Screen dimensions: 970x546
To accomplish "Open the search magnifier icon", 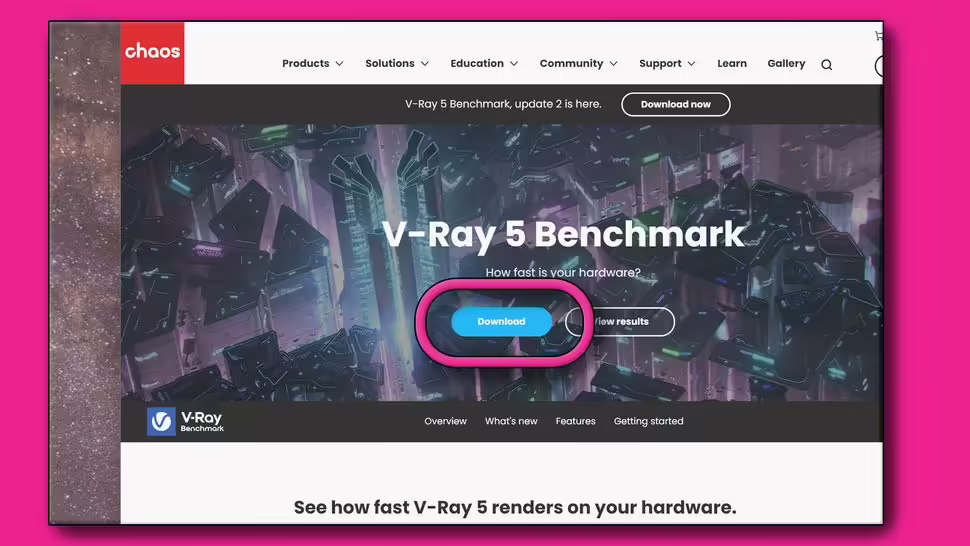I will point(826,64).
